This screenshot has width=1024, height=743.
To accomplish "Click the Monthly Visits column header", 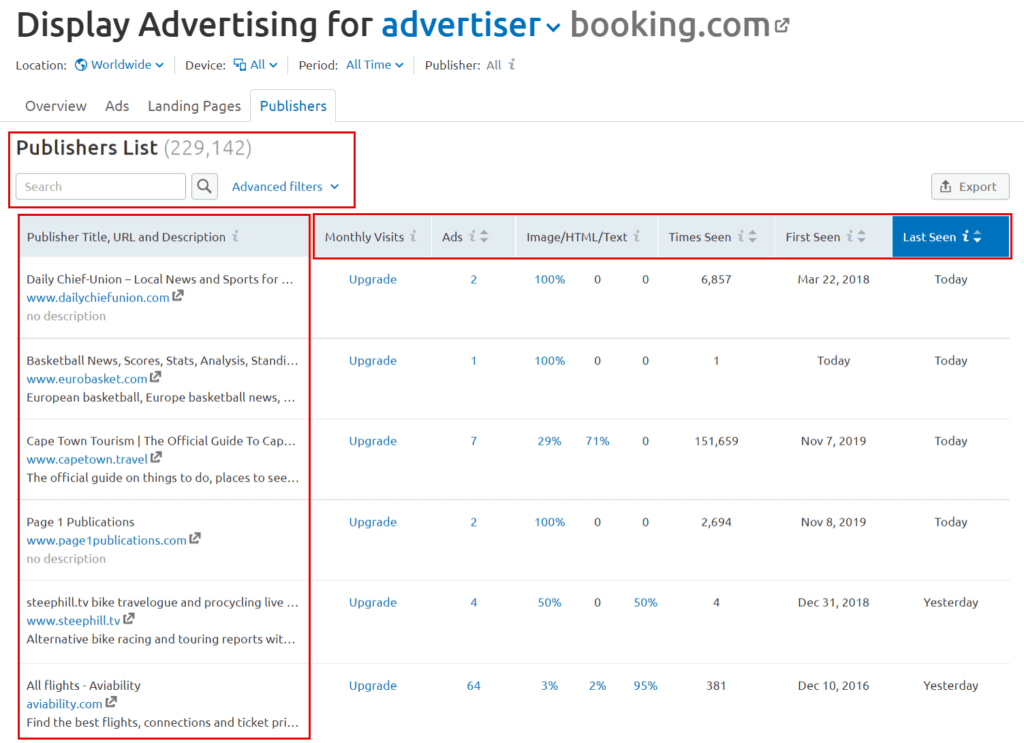I will tap(372, 236).
